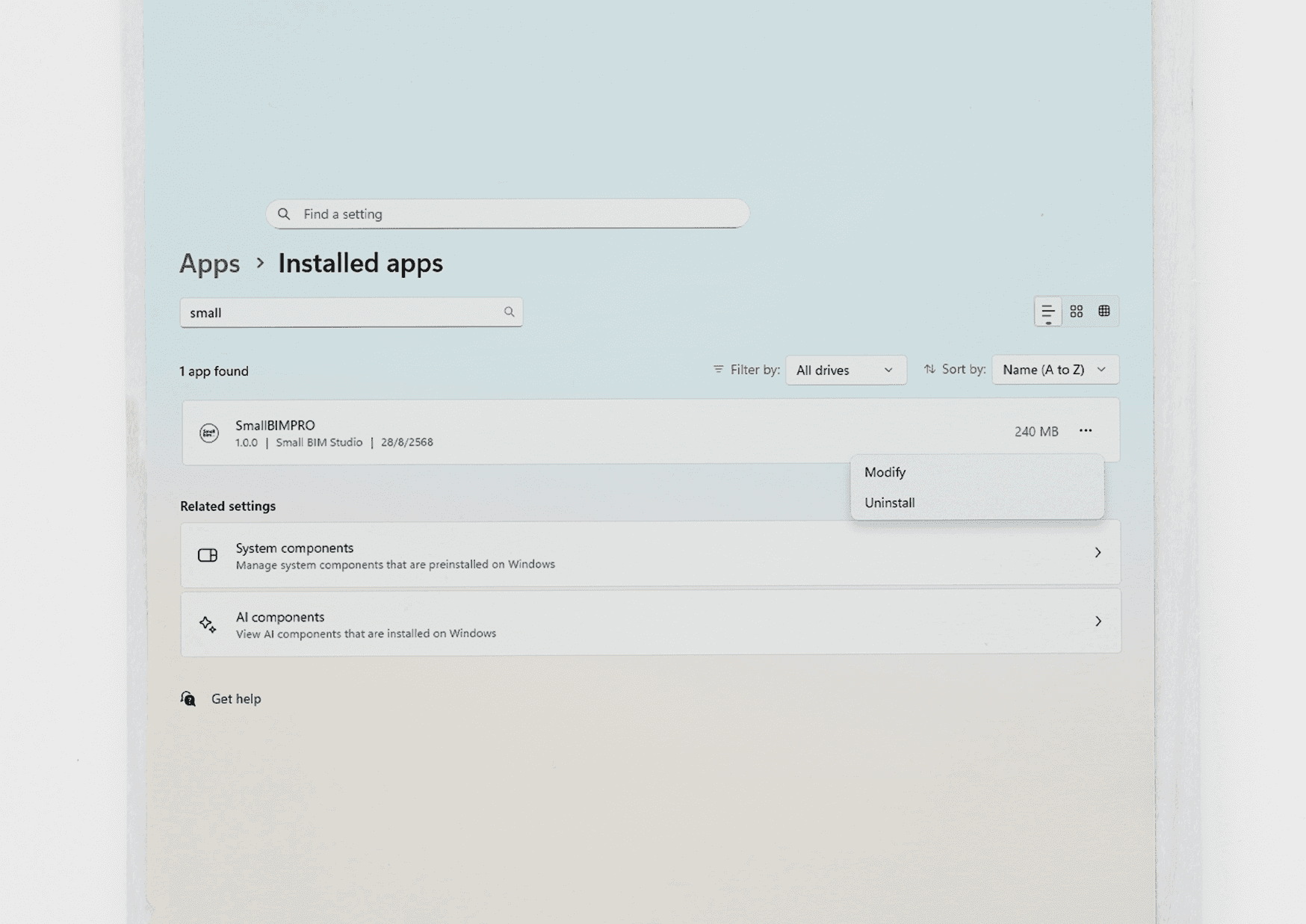
Task: Click the SmallBIMPRO app icon
Action: tap(209, 432)
